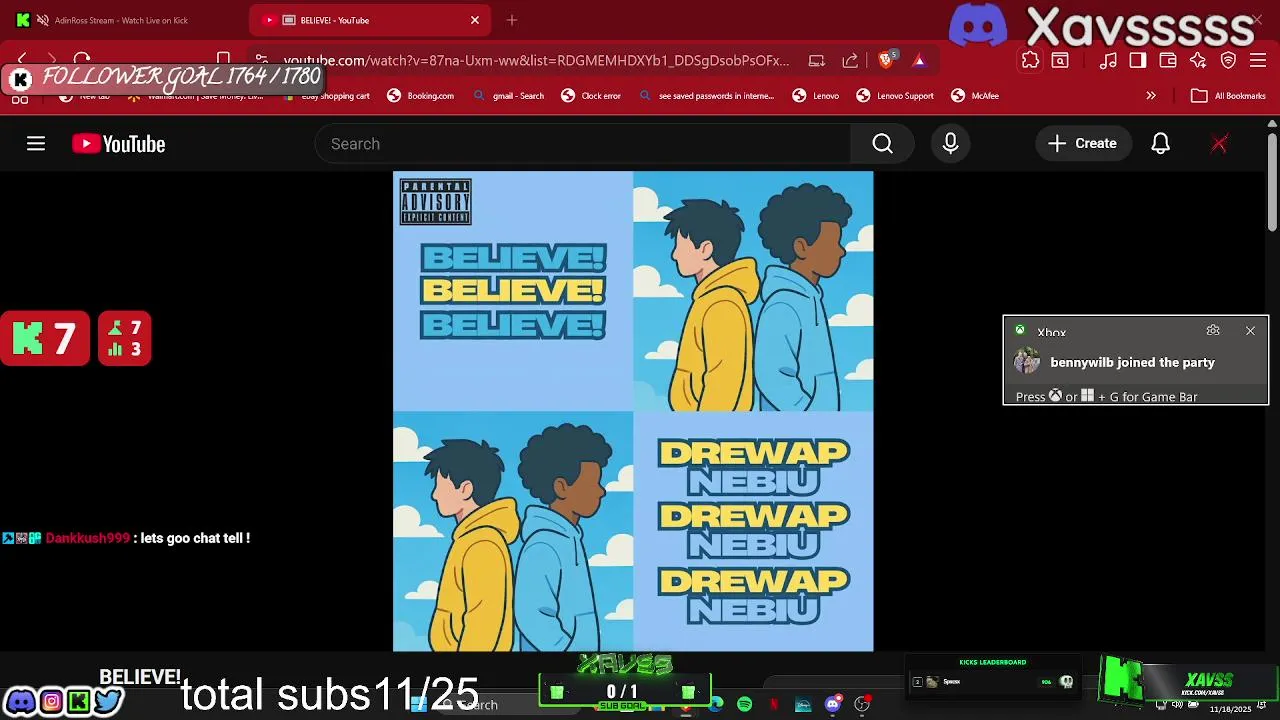Open the YouTube account avatar menu
The image size is (1280, 720).
click(x=1219, y=144)
